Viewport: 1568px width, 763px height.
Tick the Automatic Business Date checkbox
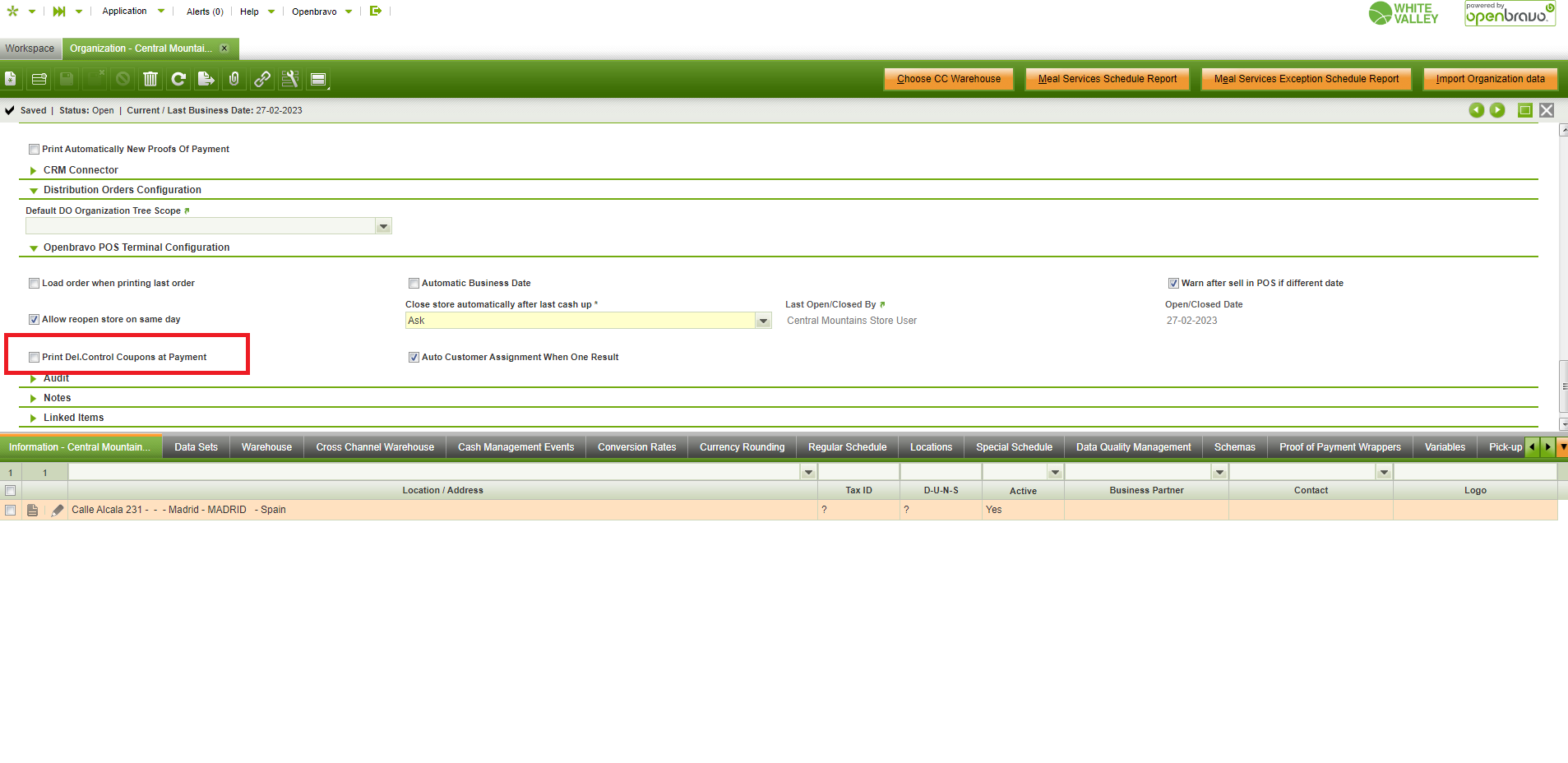(414, 284)
